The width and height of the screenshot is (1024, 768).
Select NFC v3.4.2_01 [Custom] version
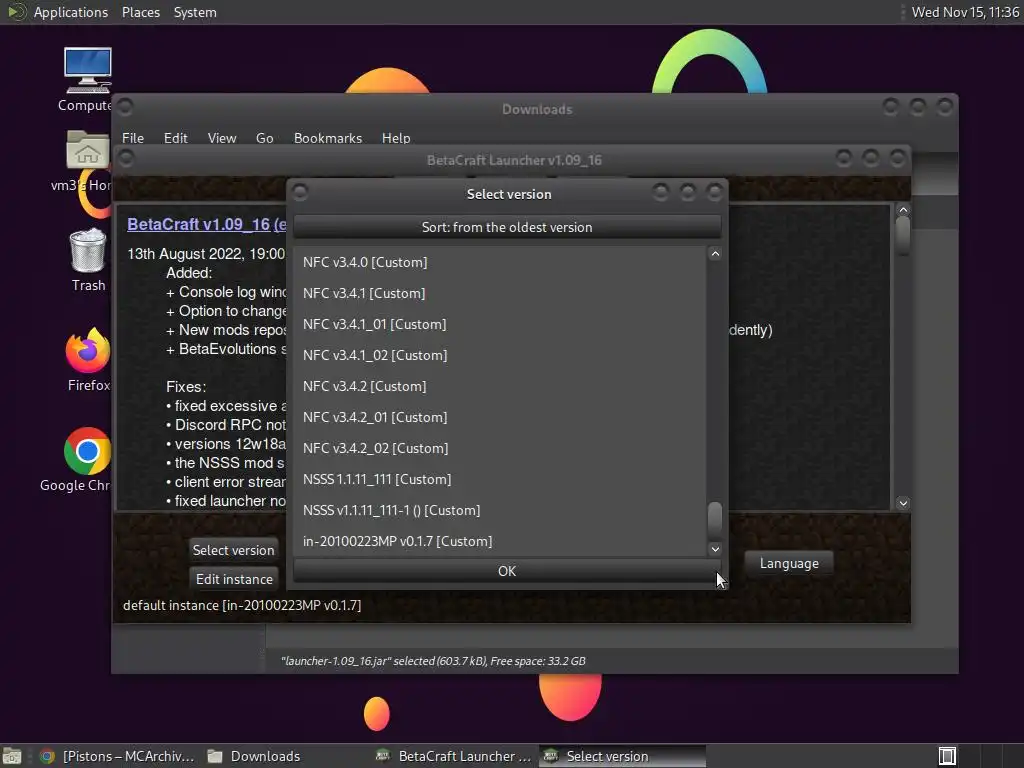click(x=500, y=417)
